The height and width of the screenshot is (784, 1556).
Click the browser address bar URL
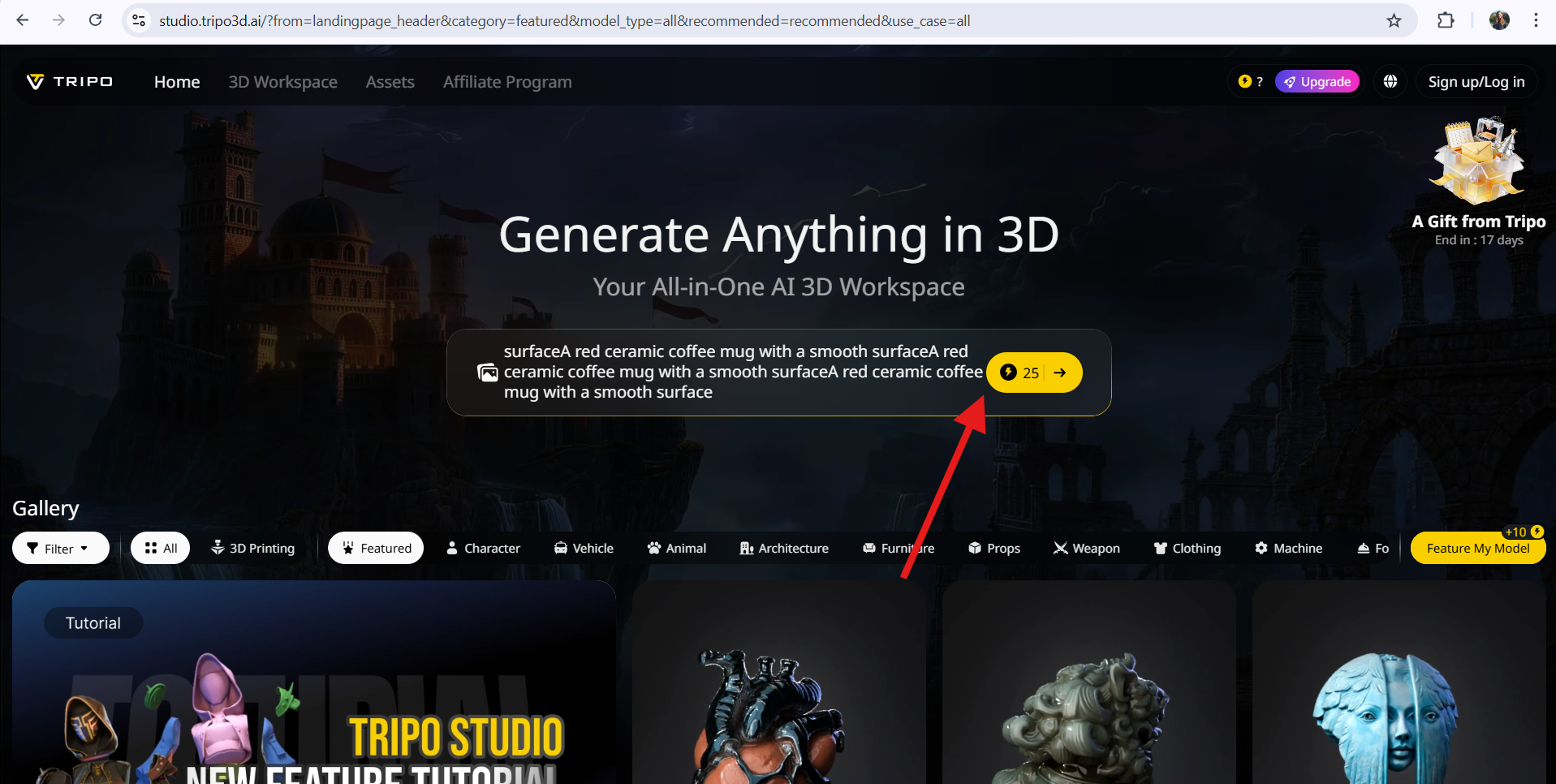pos(564,20)
